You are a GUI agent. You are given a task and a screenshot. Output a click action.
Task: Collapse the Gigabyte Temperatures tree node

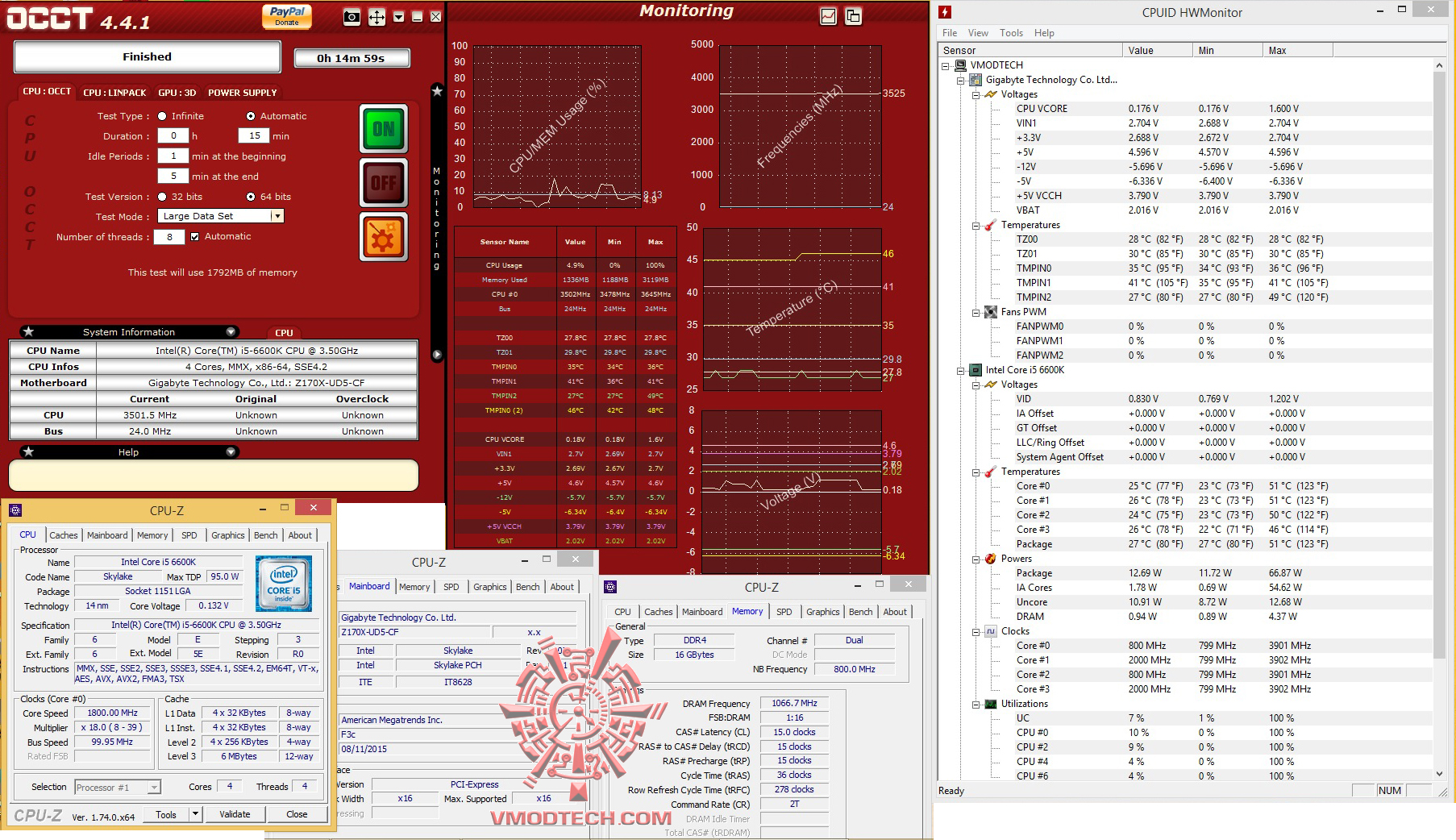click(x=976, y=225)
